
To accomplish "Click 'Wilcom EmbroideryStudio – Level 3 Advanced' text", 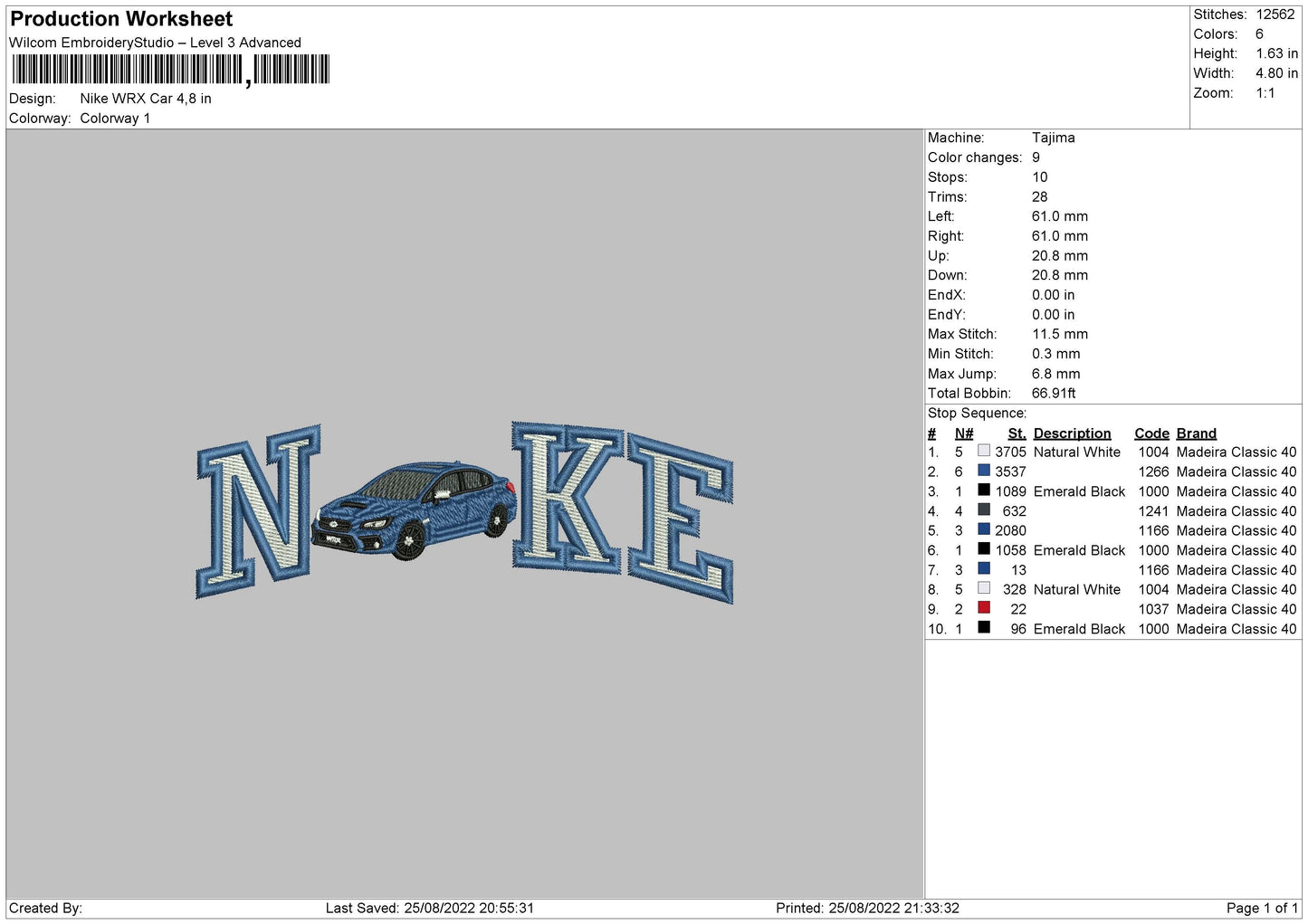I will [x=155, y=43].
